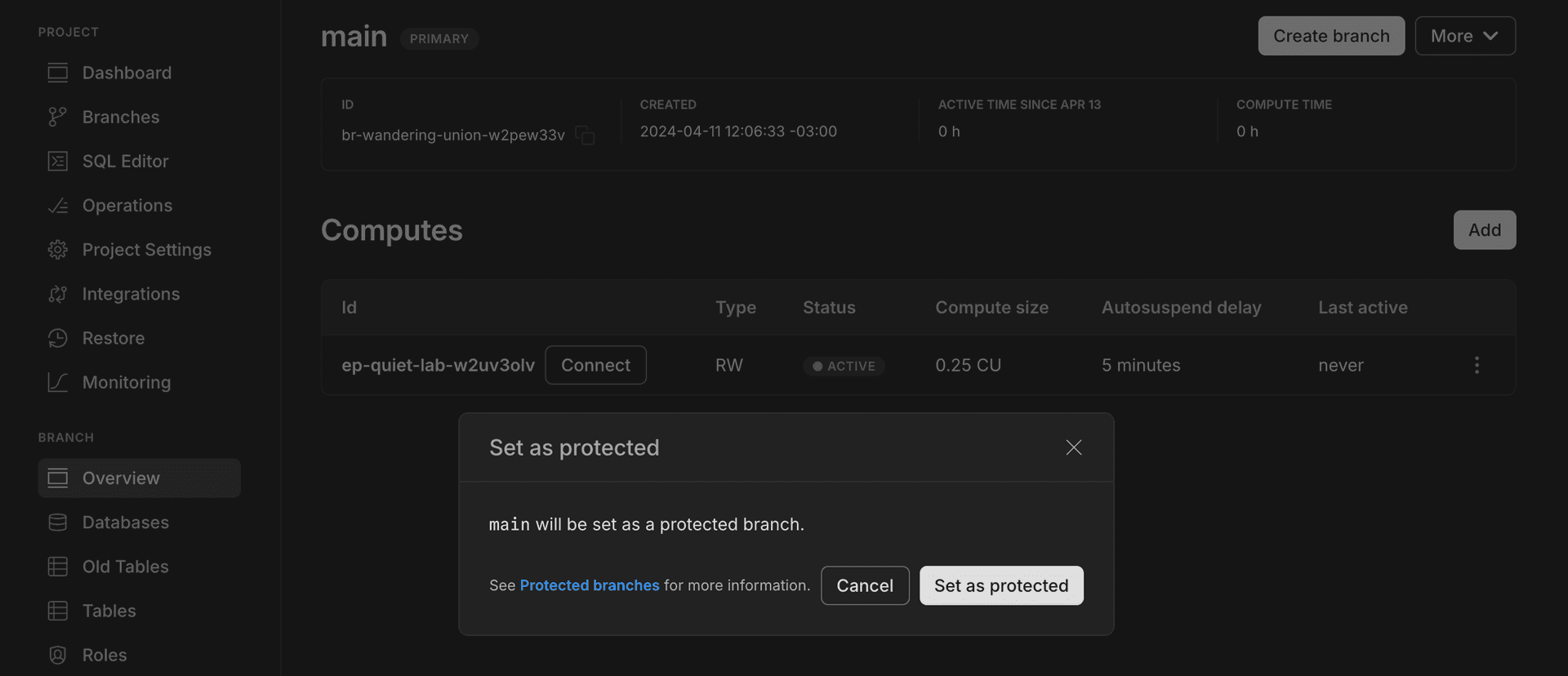Select the Operations sidebar icon
The image size is (1568, 676).
(57, 206)
